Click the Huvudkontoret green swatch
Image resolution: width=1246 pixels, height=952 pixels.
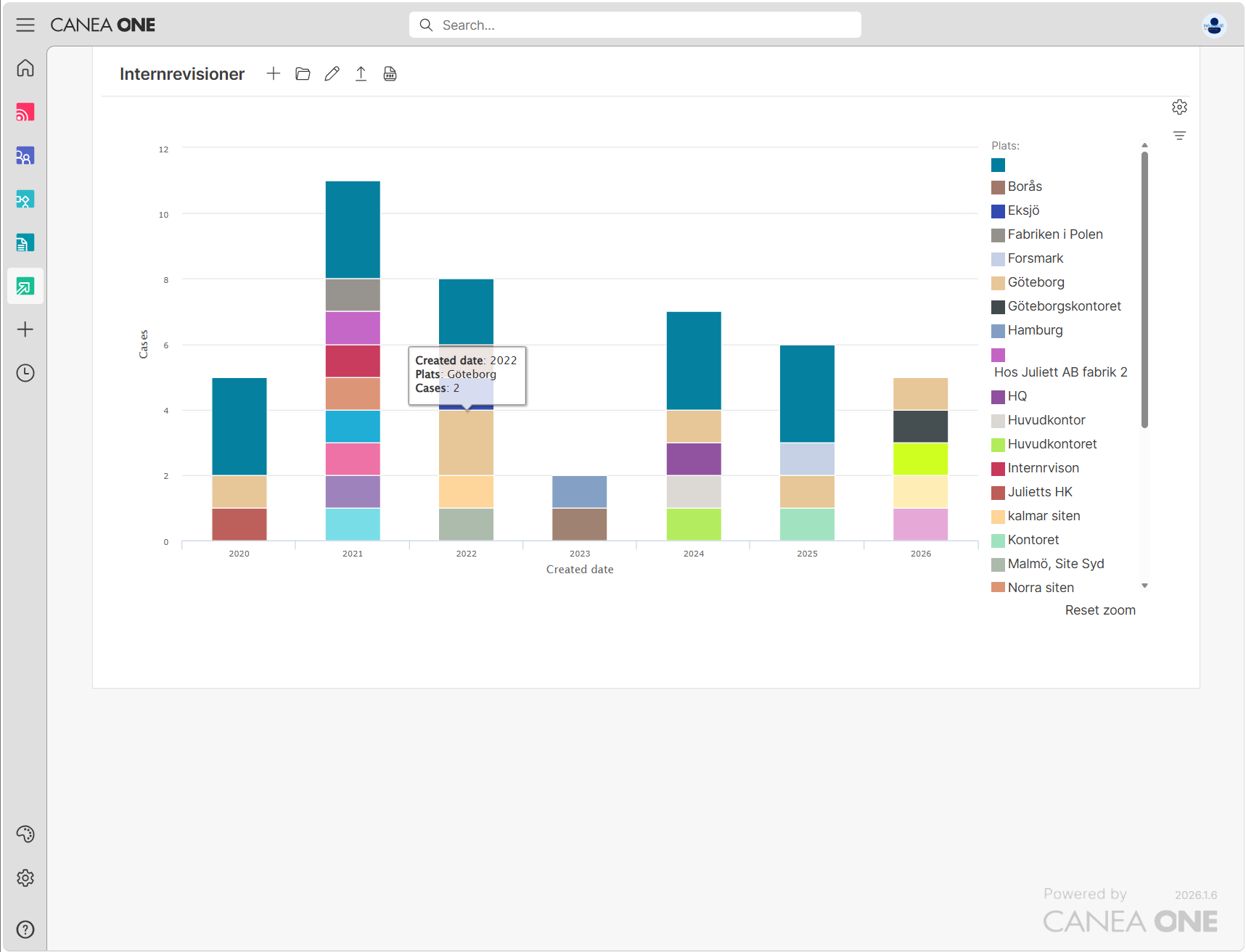pos(999,445)
